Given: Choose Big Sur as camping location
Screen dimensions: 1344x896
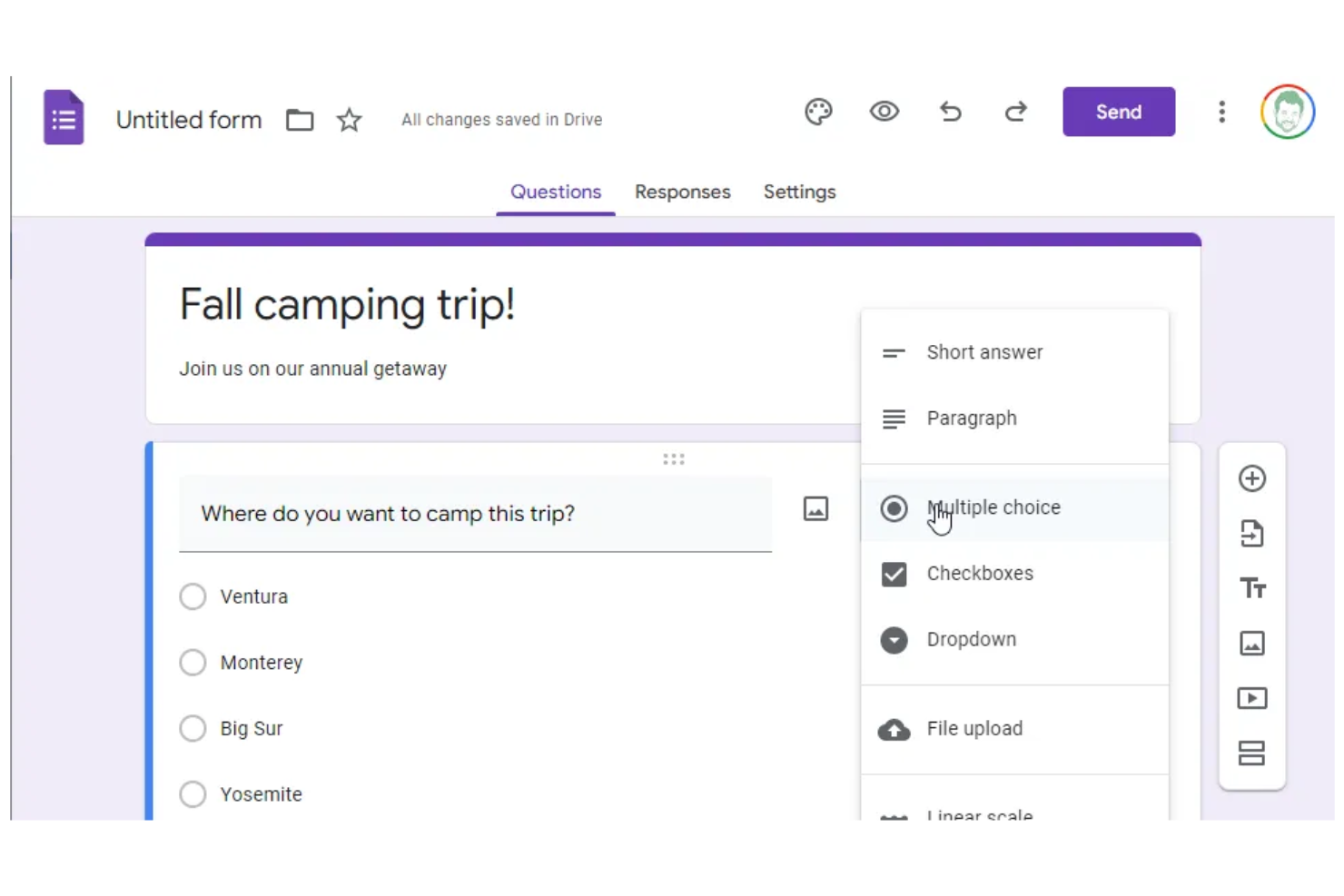Looking at the screenshot, I should [193, 728].
